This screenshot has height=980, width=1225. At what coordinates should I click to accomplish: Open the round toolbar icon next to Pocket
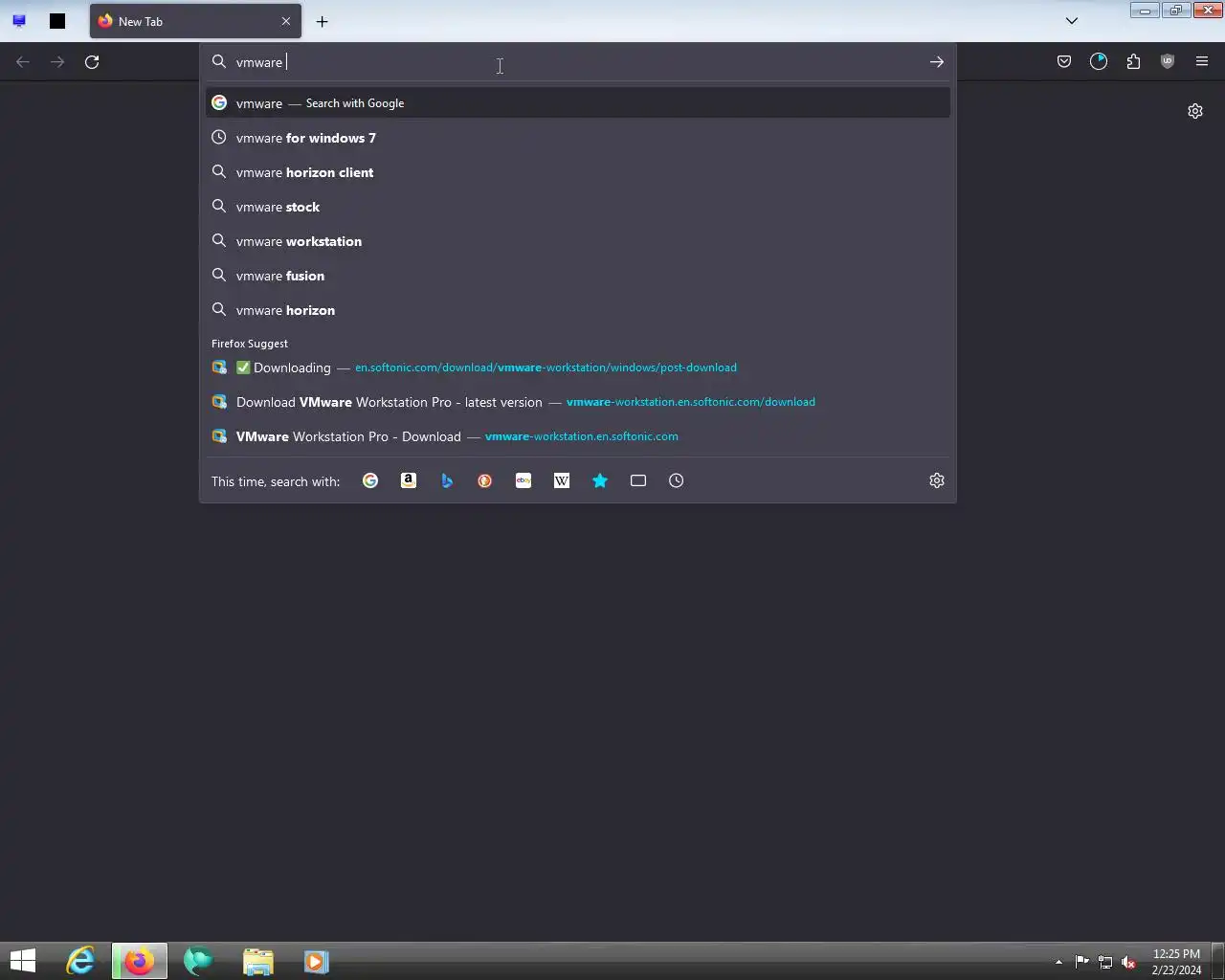pos(1099,62)
